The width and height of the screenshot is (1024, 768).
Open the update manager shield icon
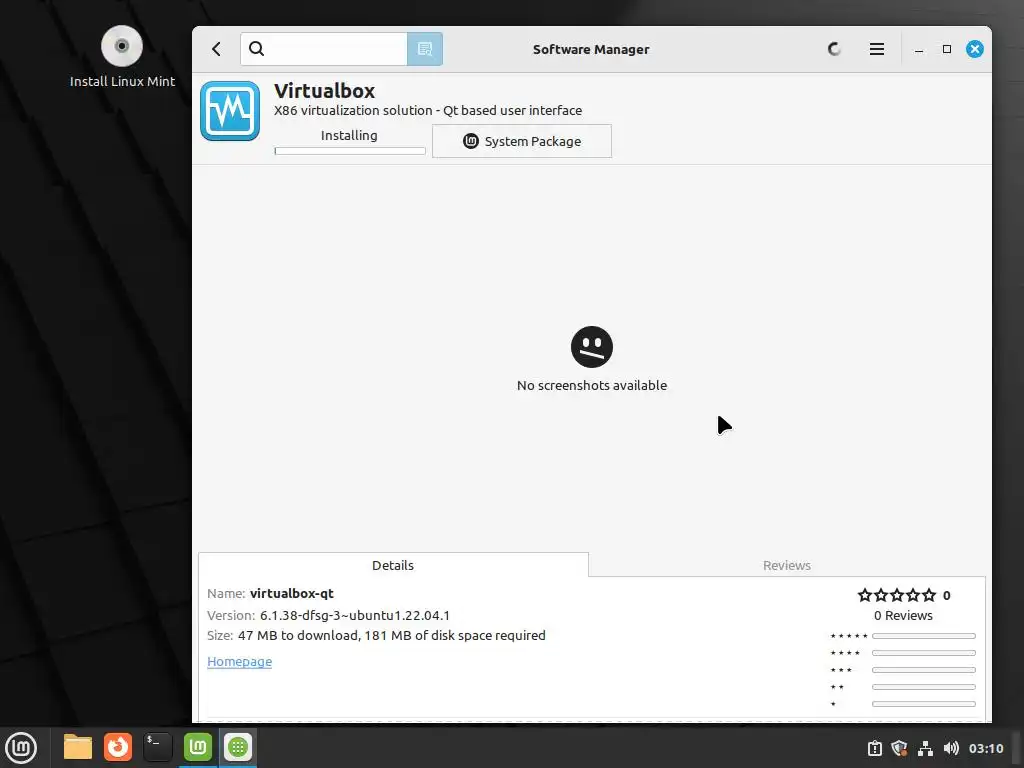(x=899, y=748)
